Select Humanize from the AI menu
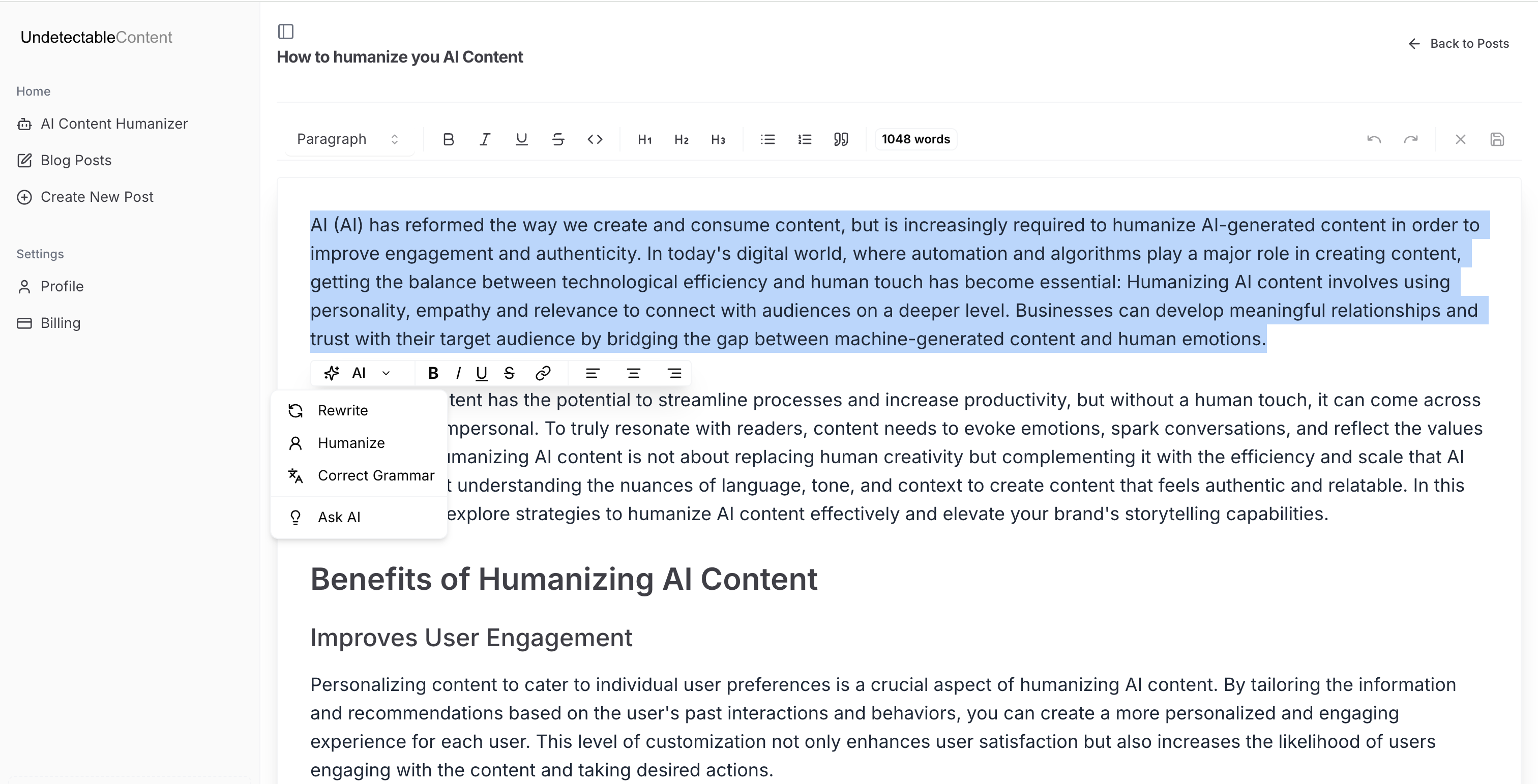The height and width of the screenshot is (784, 1538). point(351,443)
